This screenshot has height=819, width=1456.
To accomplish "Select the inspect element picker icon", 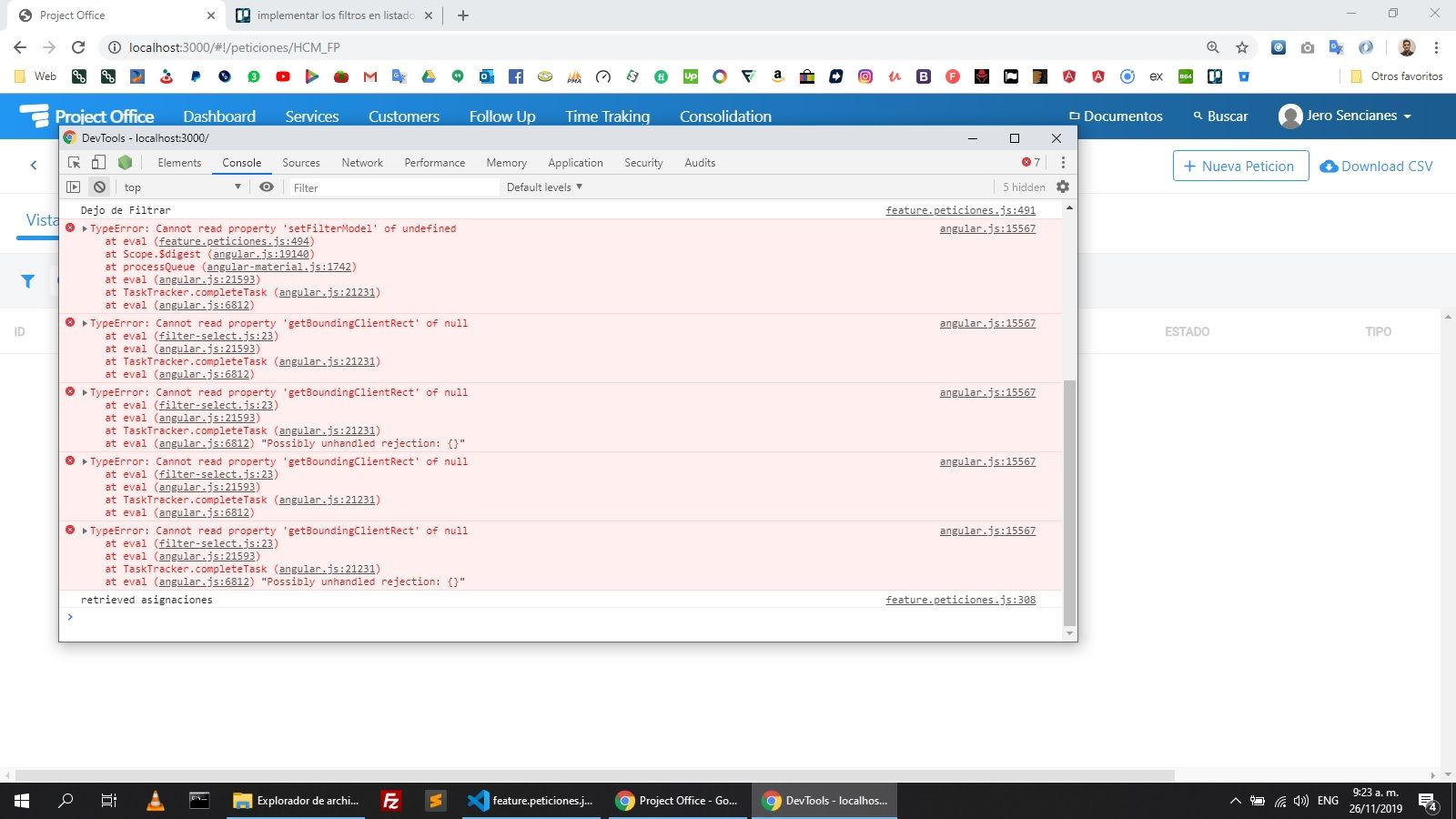I will point(75,163).
